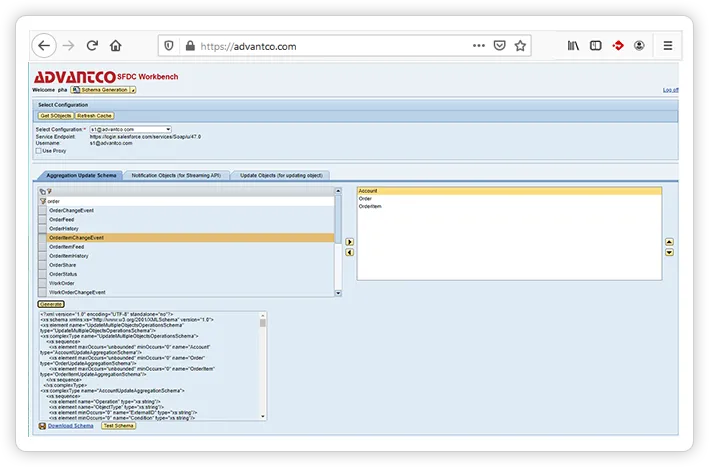Click the Advantco logo

point(75,77)
